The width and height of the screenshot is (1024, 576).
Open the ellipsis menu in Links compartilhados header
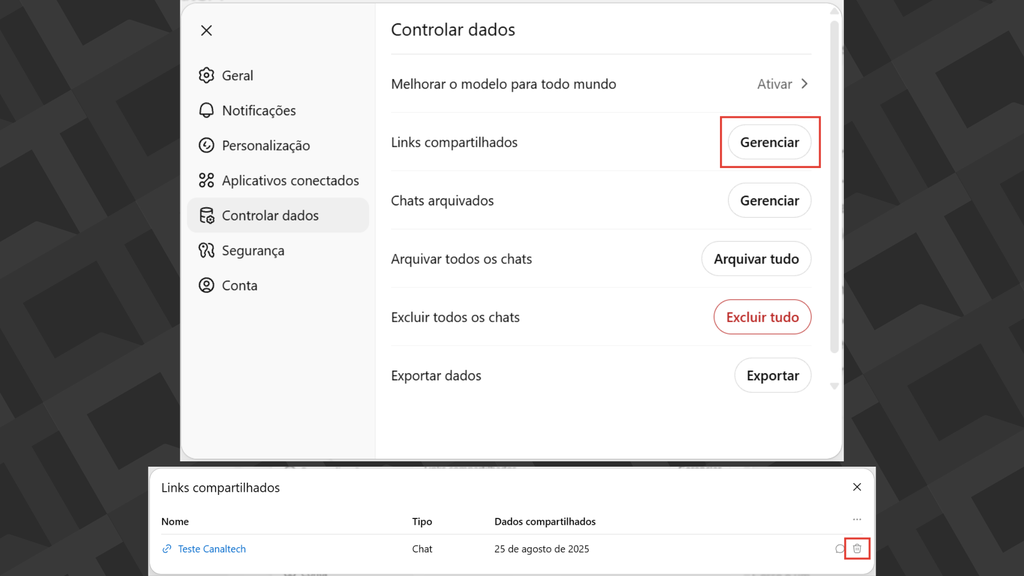point(856,520)
